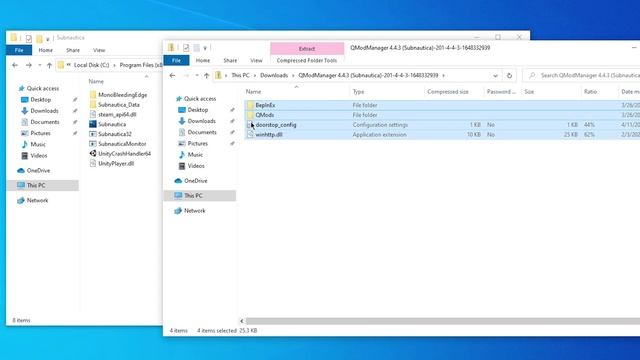
Task: Select the doorstop_config file icon
Action: pyautogui.click(x=250, y=125)
